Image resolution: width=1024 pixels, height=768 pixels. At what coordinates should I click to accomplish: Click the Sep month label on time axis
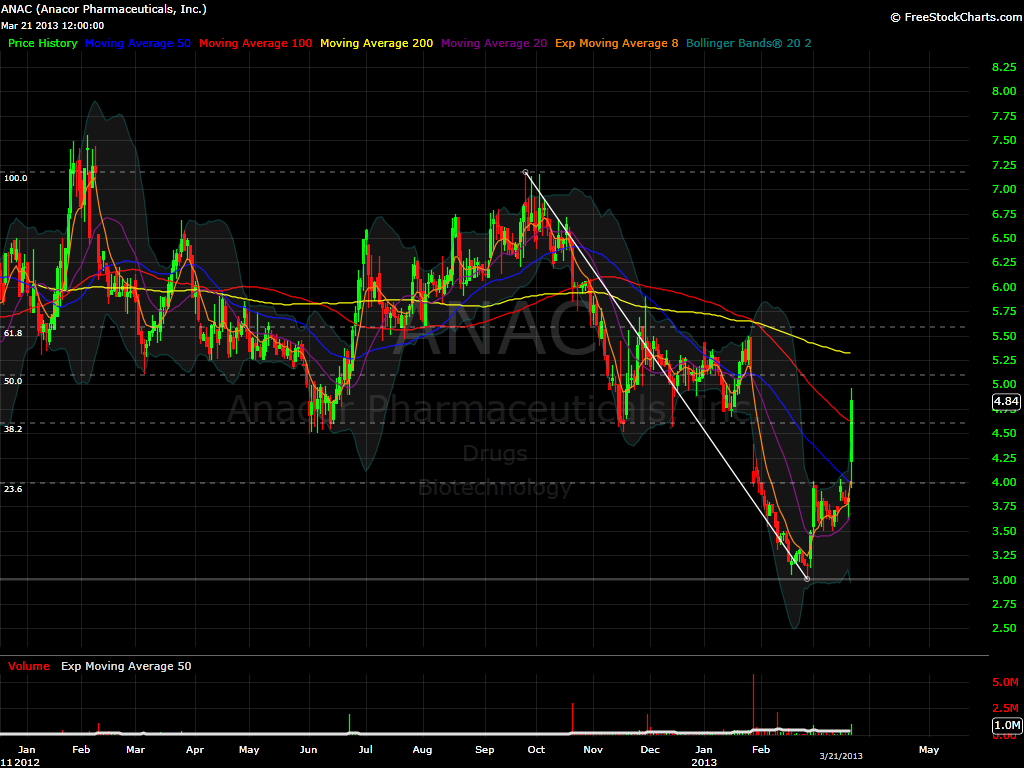tap(485, 750)
